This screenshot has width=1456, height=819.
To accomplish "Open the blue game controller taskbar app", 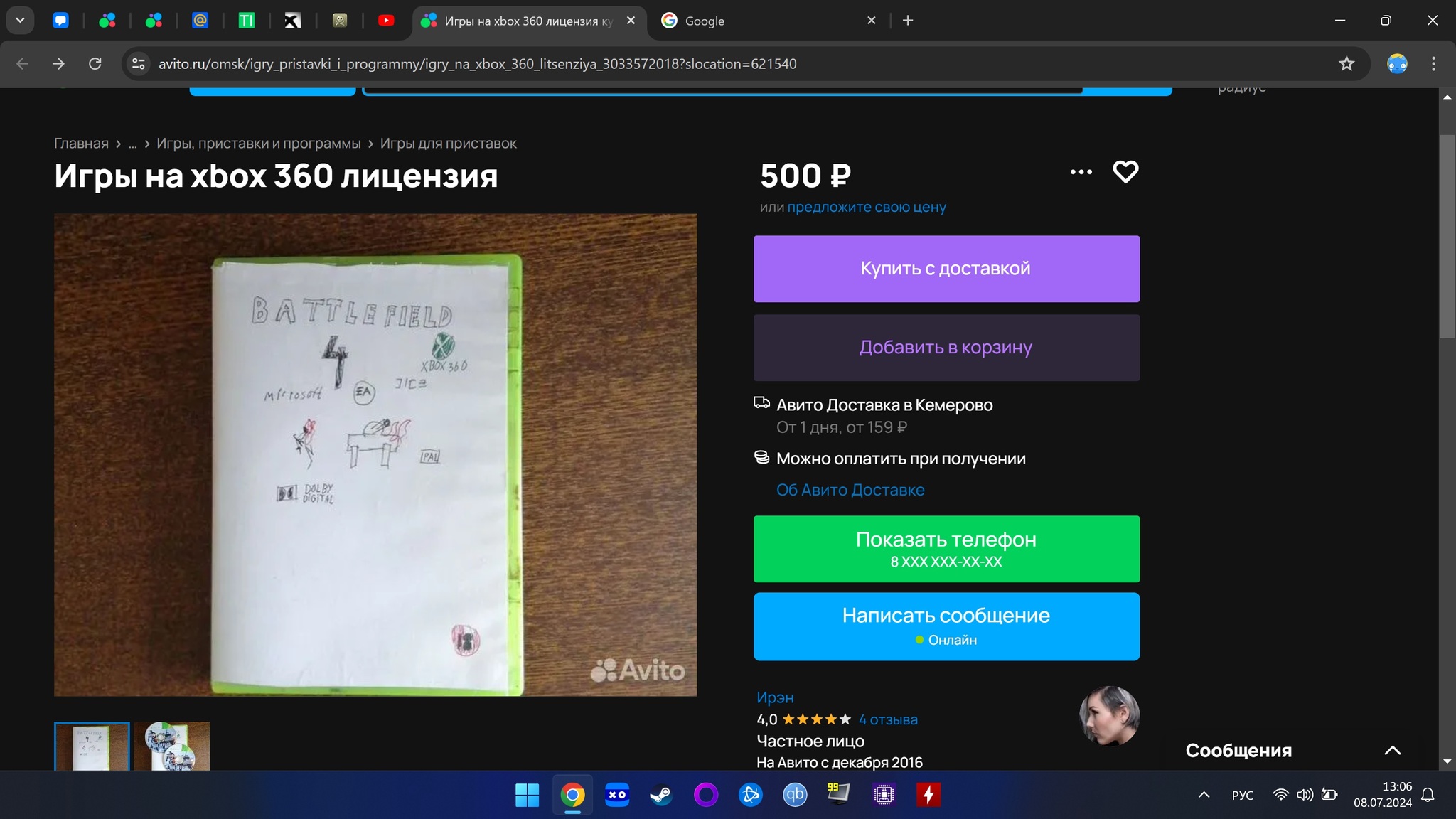I will [617, 795].
